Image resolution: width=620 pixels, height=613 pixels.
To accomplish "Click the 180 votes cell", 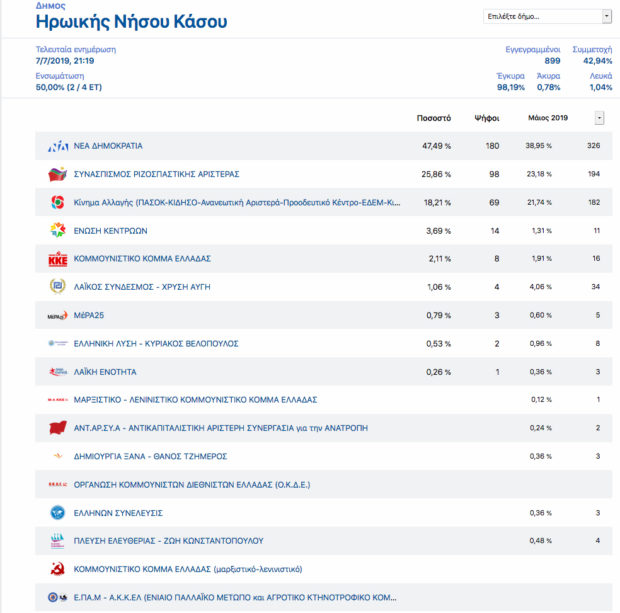I will pos(492,146).
